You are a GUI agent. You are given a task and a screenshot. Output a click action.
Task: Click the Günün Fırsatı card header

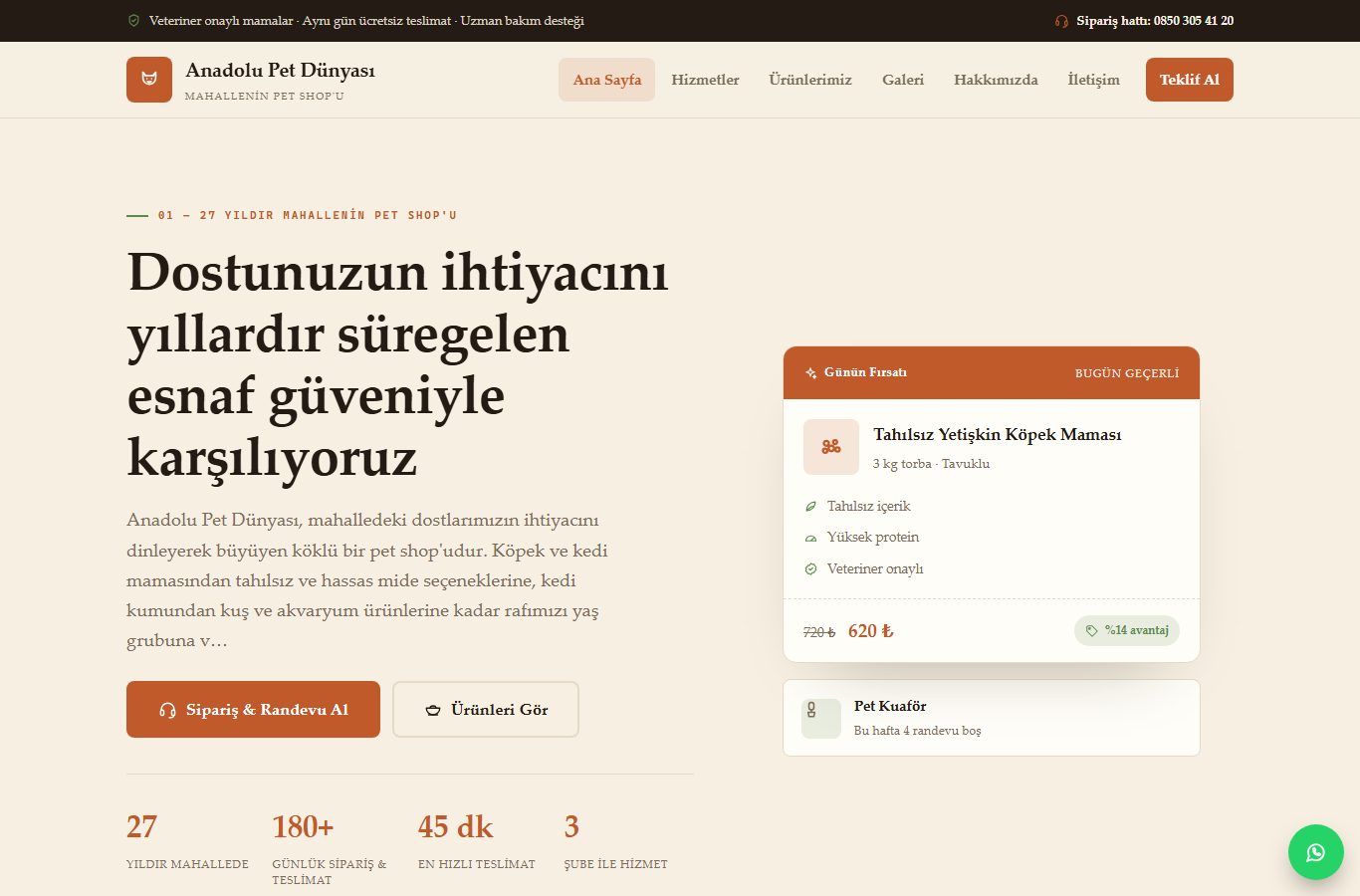[992, 373]
